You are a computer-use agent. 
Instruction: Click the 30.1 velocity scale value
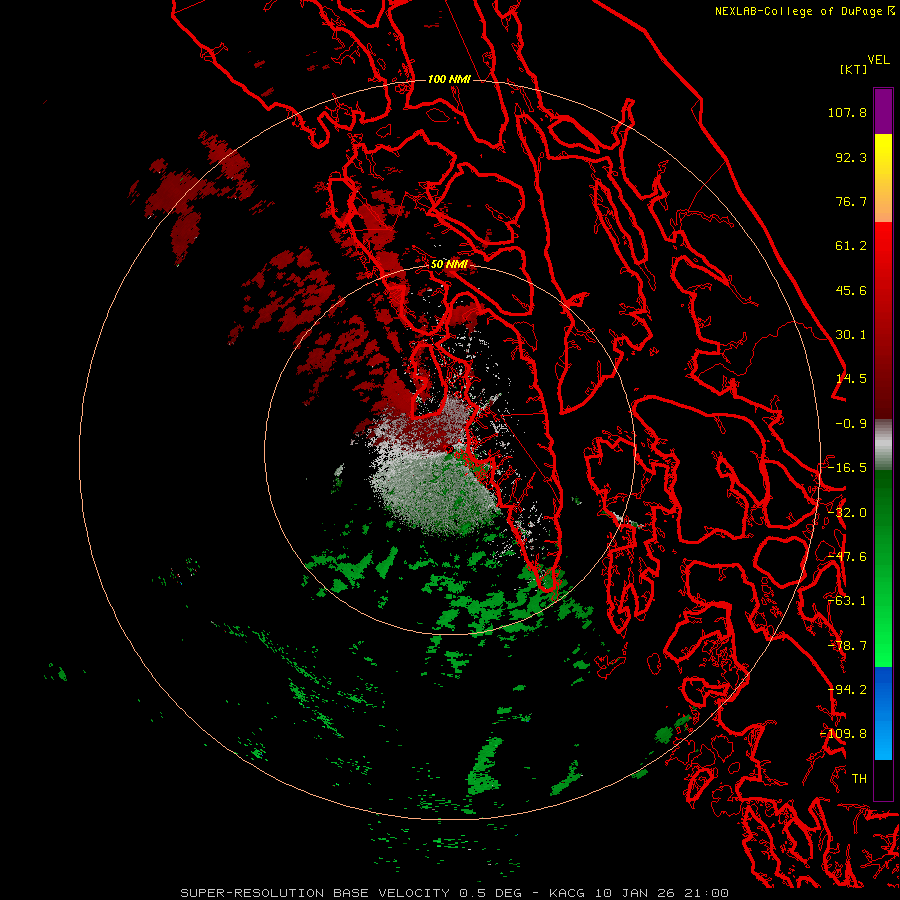[x=851, y=335]
